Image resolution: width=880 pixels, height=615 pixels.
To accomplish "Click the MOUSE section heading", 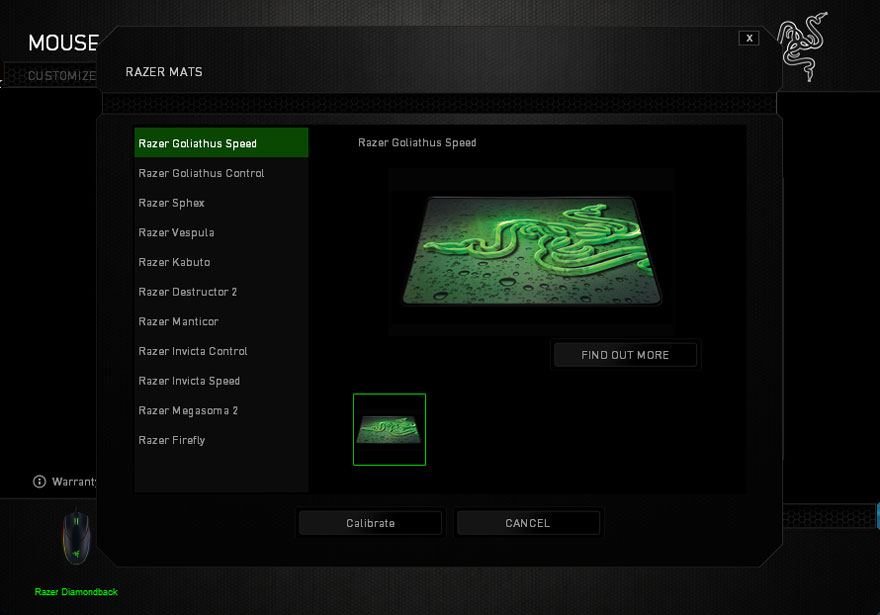I will click(x=63, y=43).
